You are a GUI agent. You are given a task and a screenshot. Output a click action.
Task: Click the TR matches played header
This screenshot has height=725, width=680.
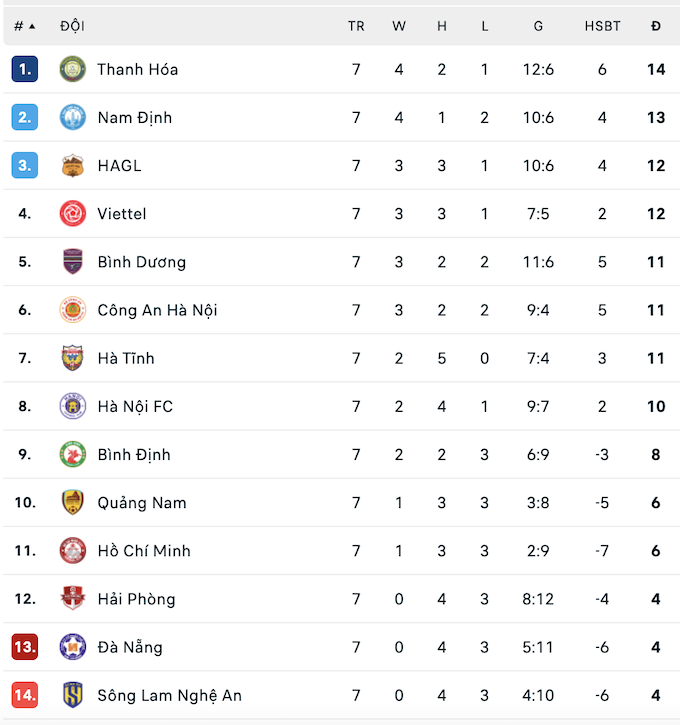click(x=356, y=26)
